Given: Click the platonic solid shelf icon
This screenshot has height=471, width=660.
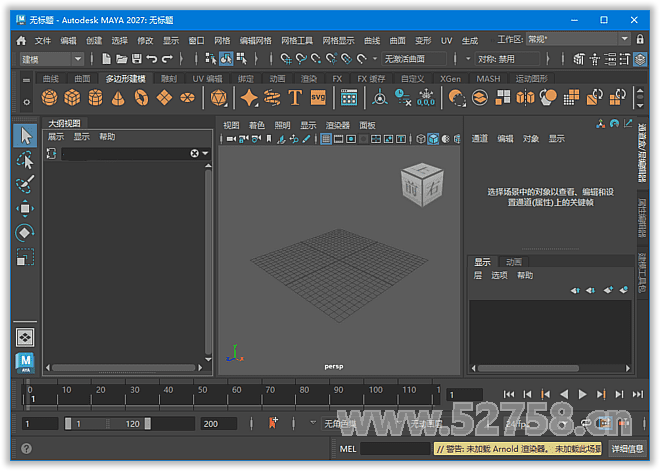Looking at the screenshot, I should [219, 98].
